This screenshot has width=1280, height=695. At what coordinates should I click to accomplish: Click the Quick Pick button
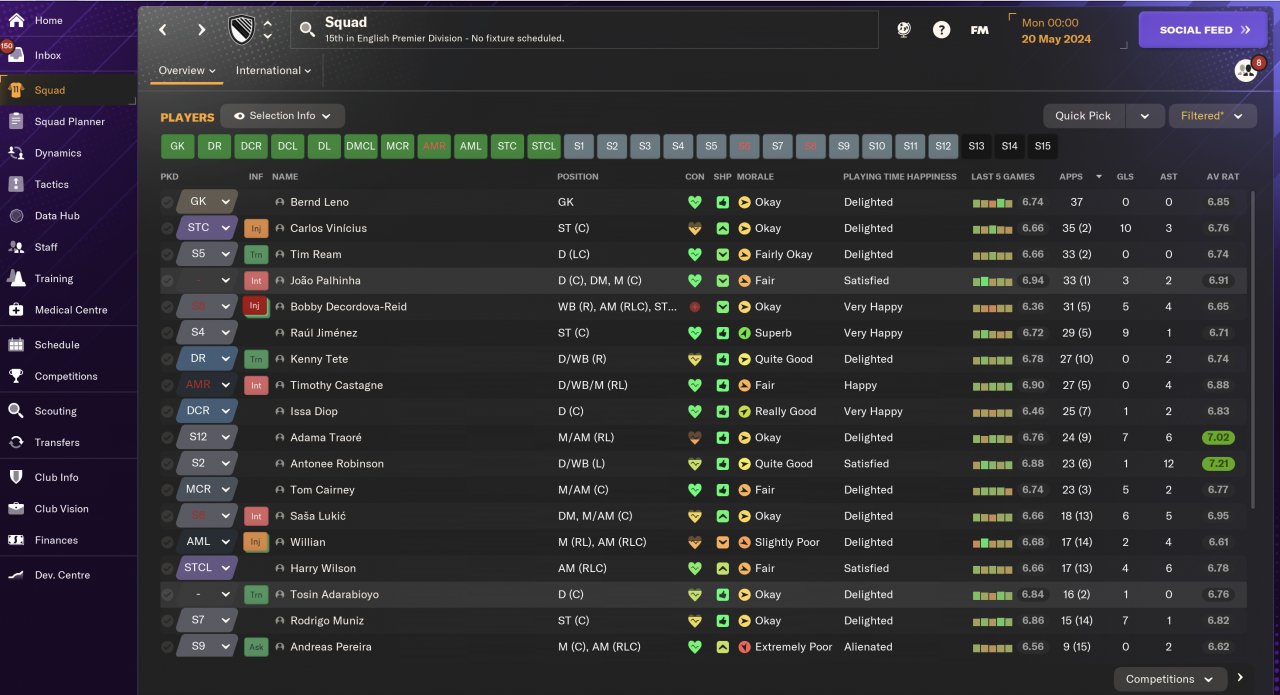[1084, 116]
